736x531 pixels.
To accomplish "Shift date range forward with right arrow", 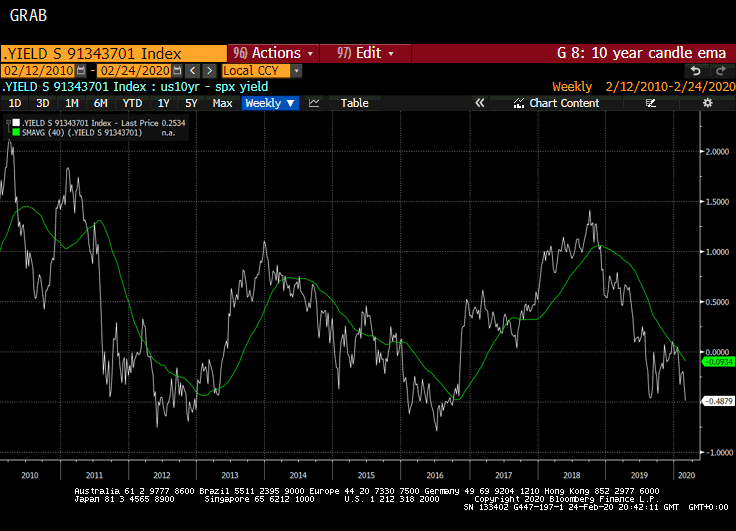I will pos(210,71).
